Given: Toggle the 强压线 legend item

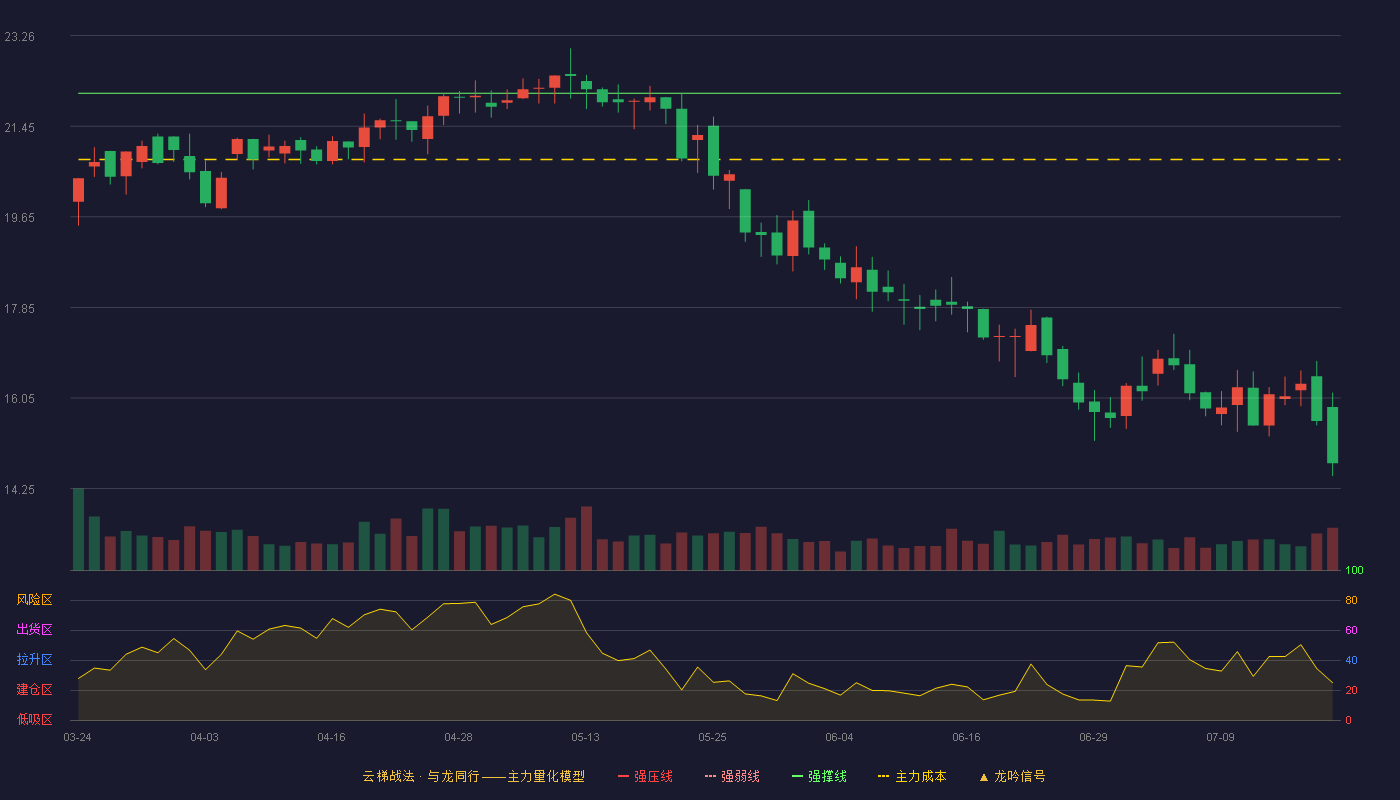Looking at the screenshot, I should 645,776.
